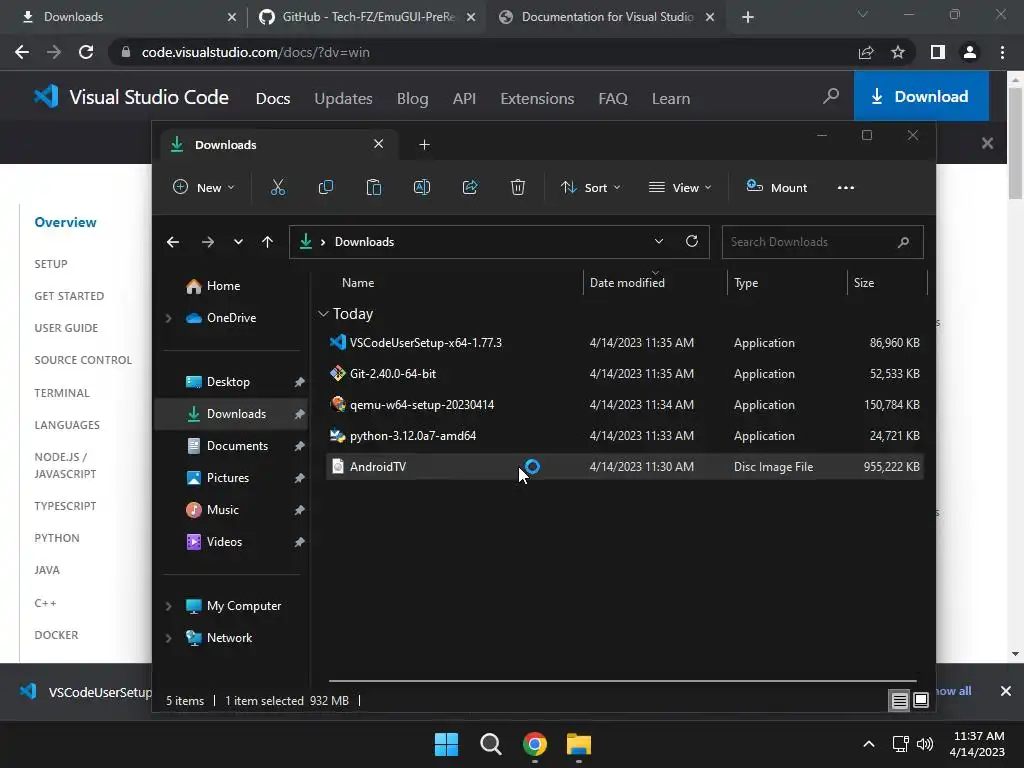
Task: Click the Mount button in Explorer toolbar
Action: (x=776, y=187)
